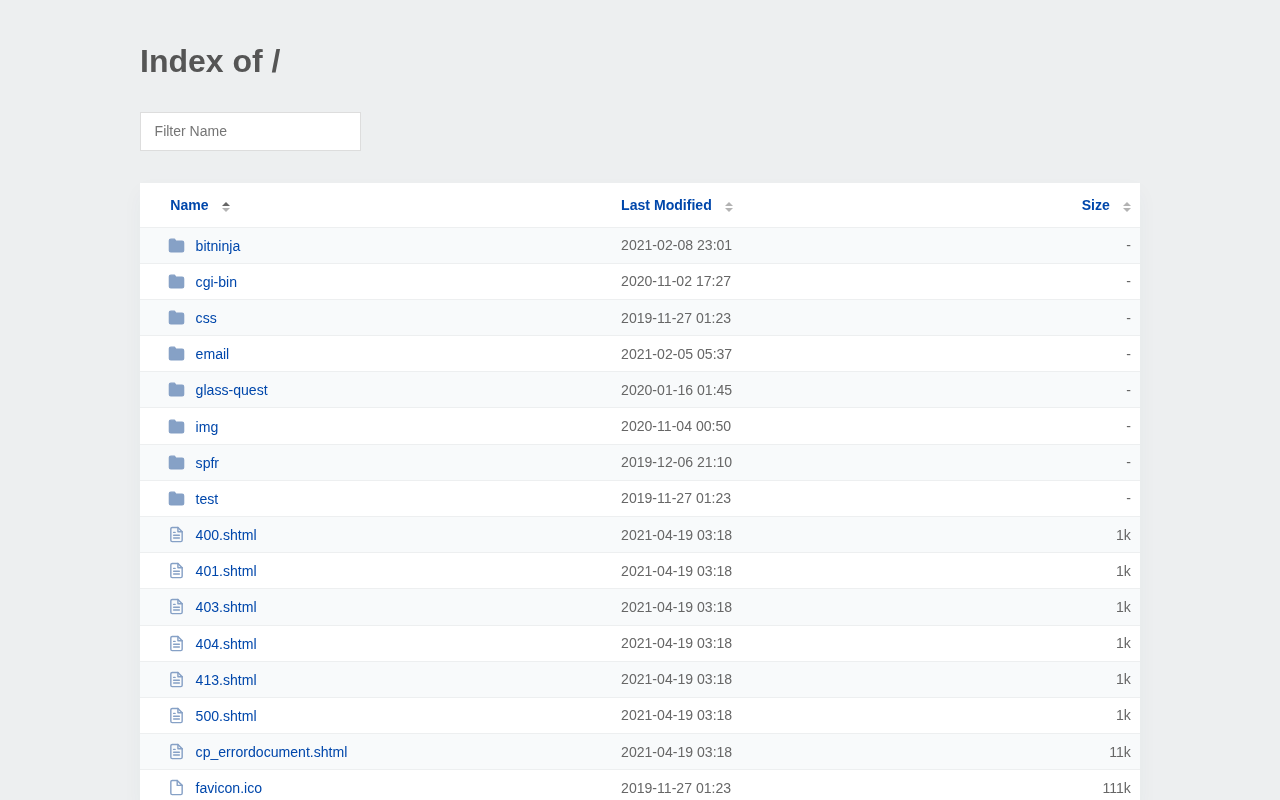Screen dimensions: 1280x800
Task: Click the 400.shtml file icon
Action: pos(176,535)
